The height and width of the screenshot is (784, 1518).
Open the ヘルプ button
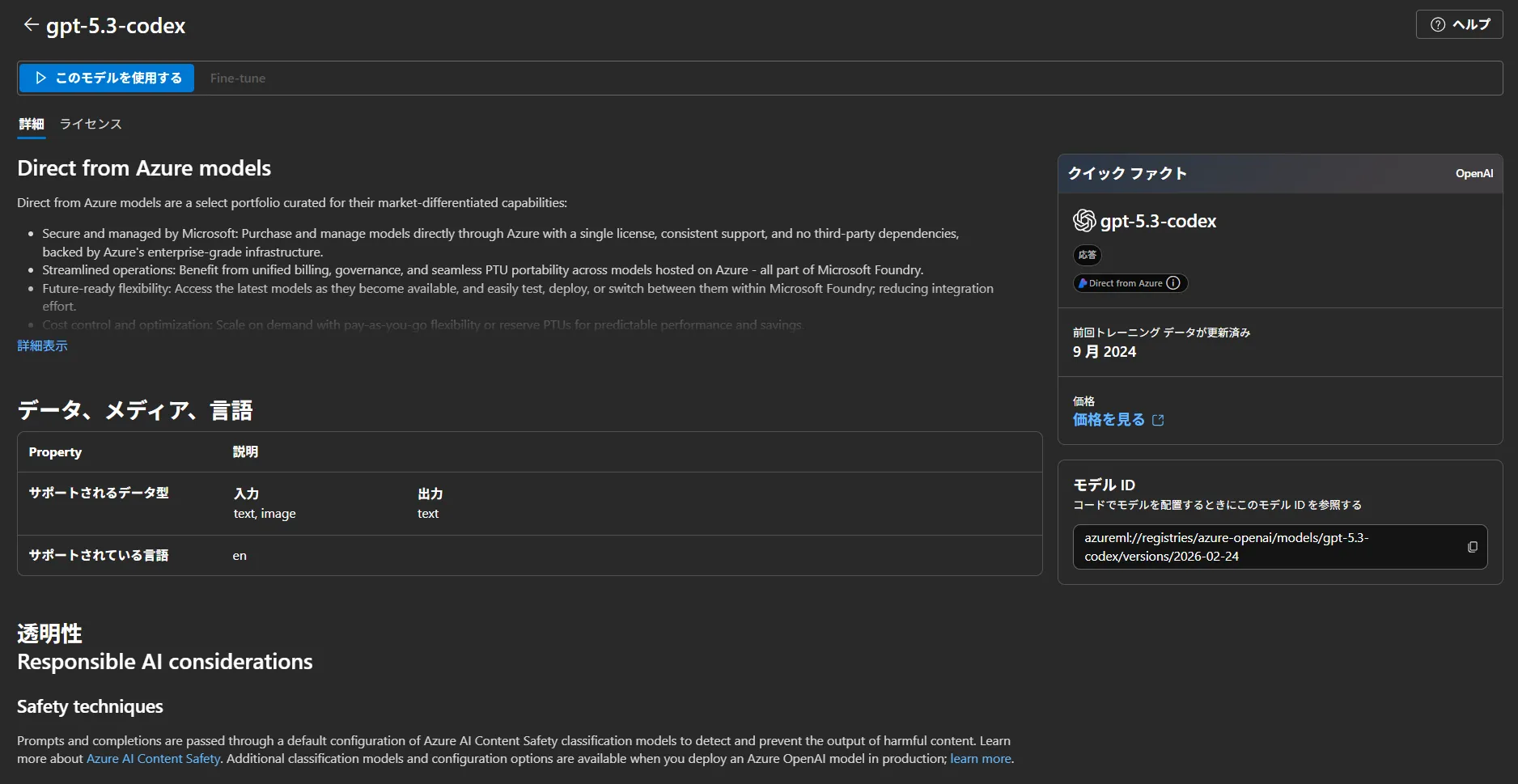1459,24
